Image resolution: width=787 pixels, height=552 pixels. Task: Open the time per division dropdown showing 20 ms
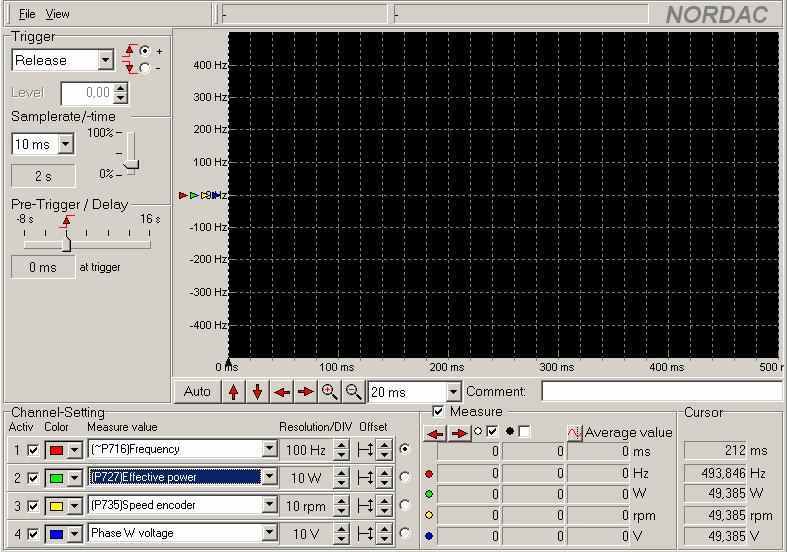click(453, 392)
